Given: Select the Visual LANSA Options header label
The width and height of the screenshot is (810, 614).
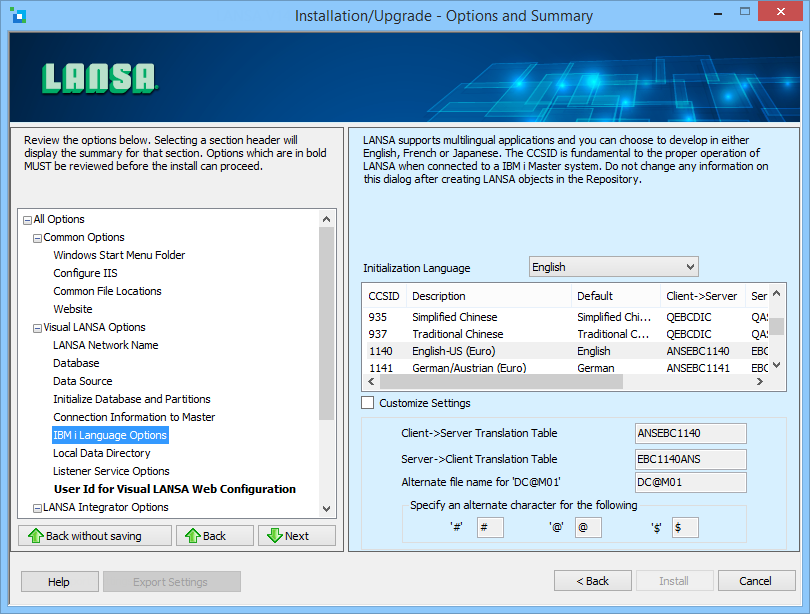Looking at the screenshot, I should [x=94, y=327].
